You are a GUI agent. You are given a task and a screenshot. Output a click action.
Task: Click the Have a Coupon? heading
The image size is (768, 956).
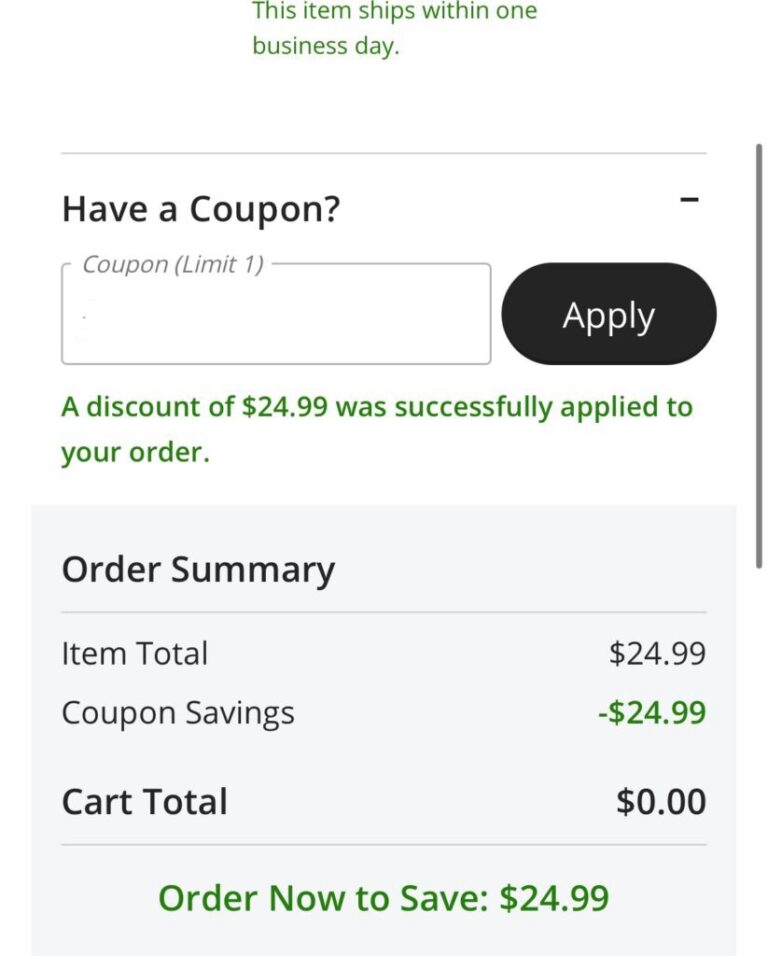pos(201,208)
